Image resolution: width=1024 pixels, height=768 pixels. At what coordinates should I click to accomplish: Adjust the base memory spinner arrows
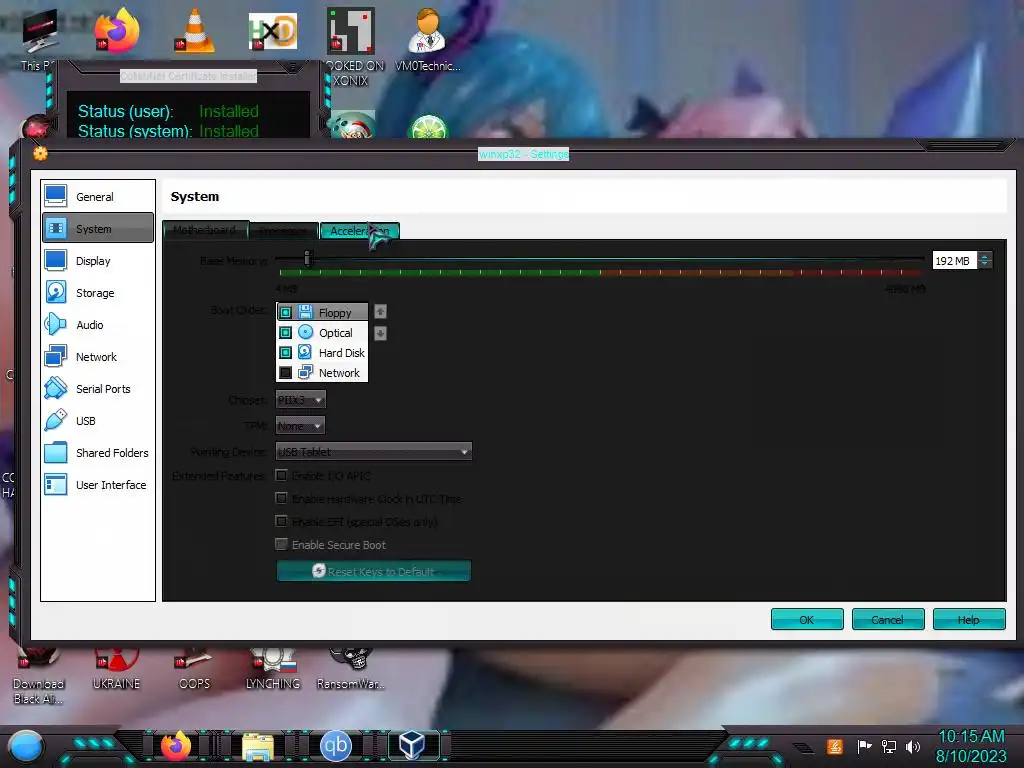[x=985, y=261]
